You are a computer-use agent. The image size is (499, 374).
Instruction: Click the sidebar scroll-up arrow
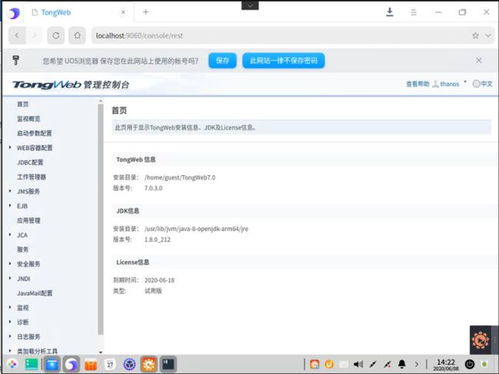pyautogui.click(x=100, y=101)
